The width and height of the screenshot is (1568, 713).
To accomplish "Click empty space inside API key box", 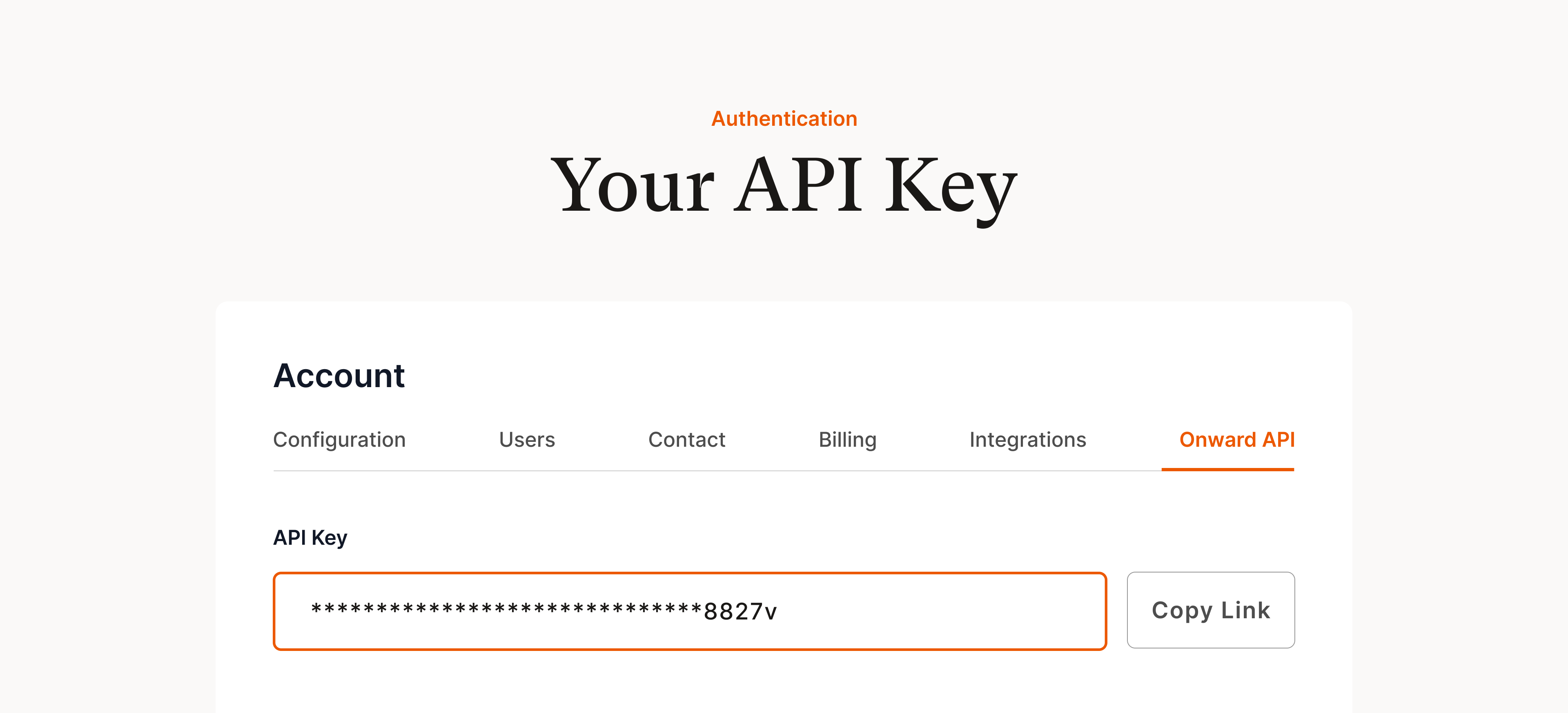I will click(944, 611).
